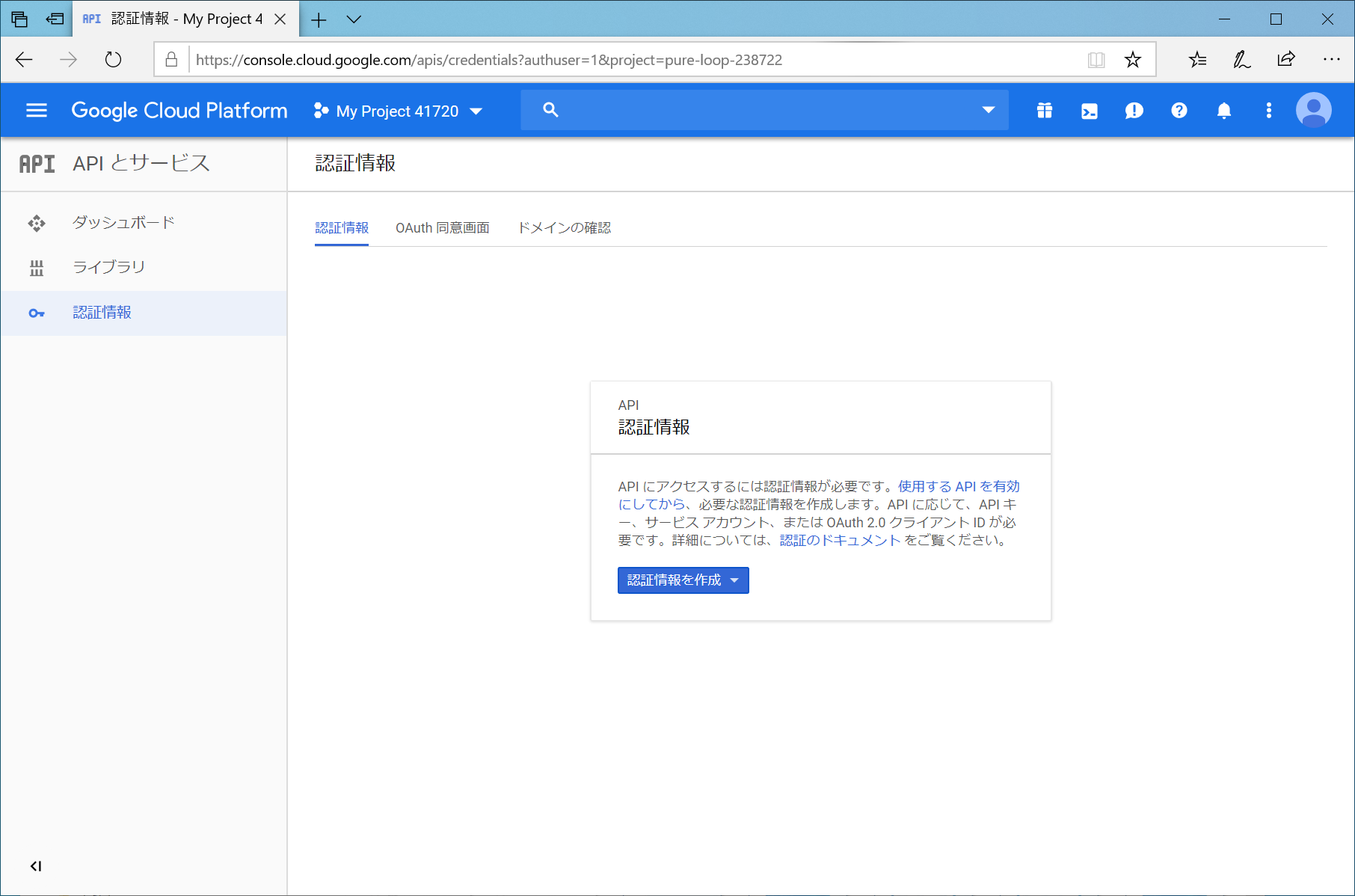
Task: Open a new browser tab
Action: (x=319, y=19)
